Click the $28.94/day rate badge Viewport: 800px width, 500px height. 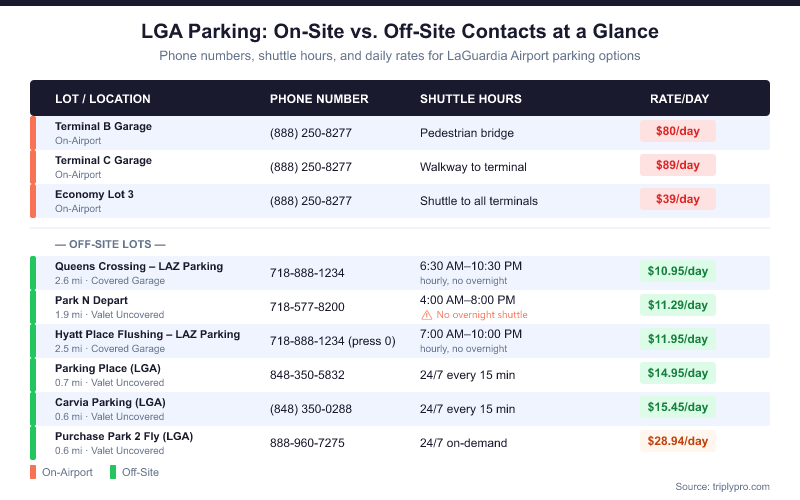(678, 441)
